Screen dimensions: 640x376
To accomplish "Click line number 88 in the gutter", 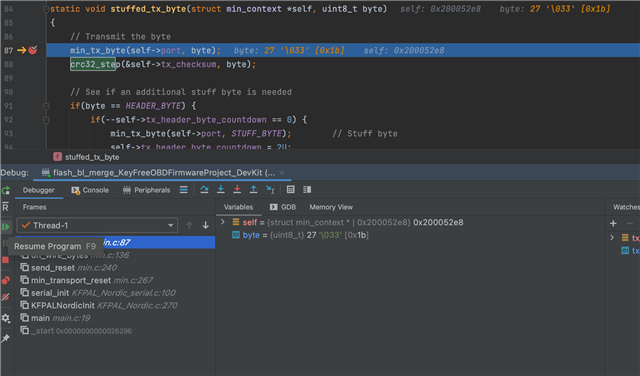I will tap(9, 65).
